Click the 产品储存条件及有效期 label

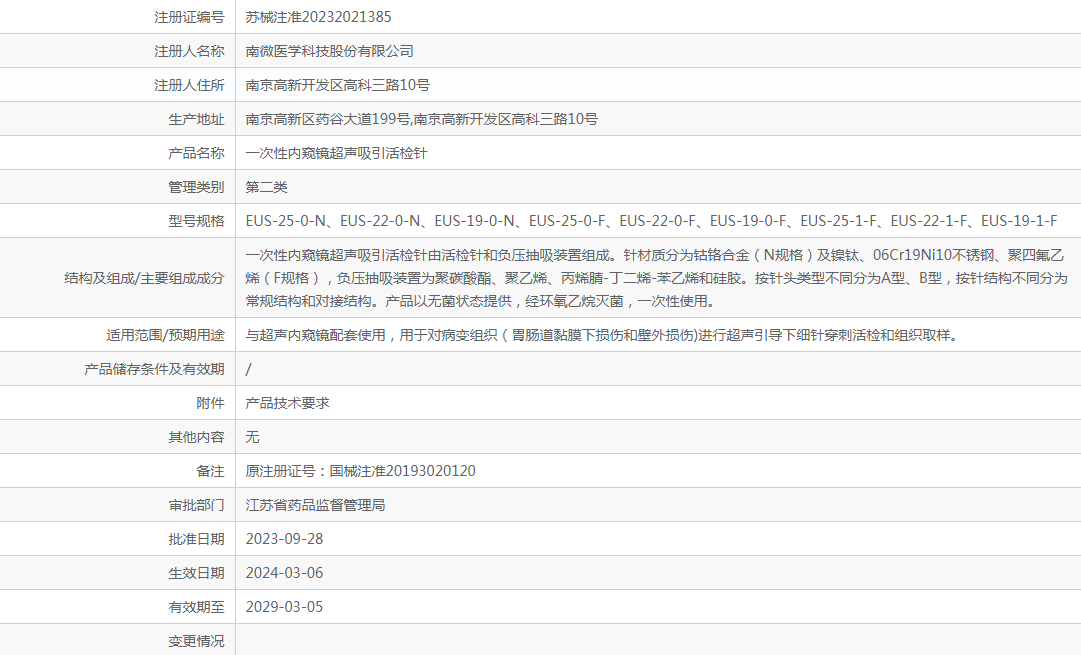(x=154, y=369)
